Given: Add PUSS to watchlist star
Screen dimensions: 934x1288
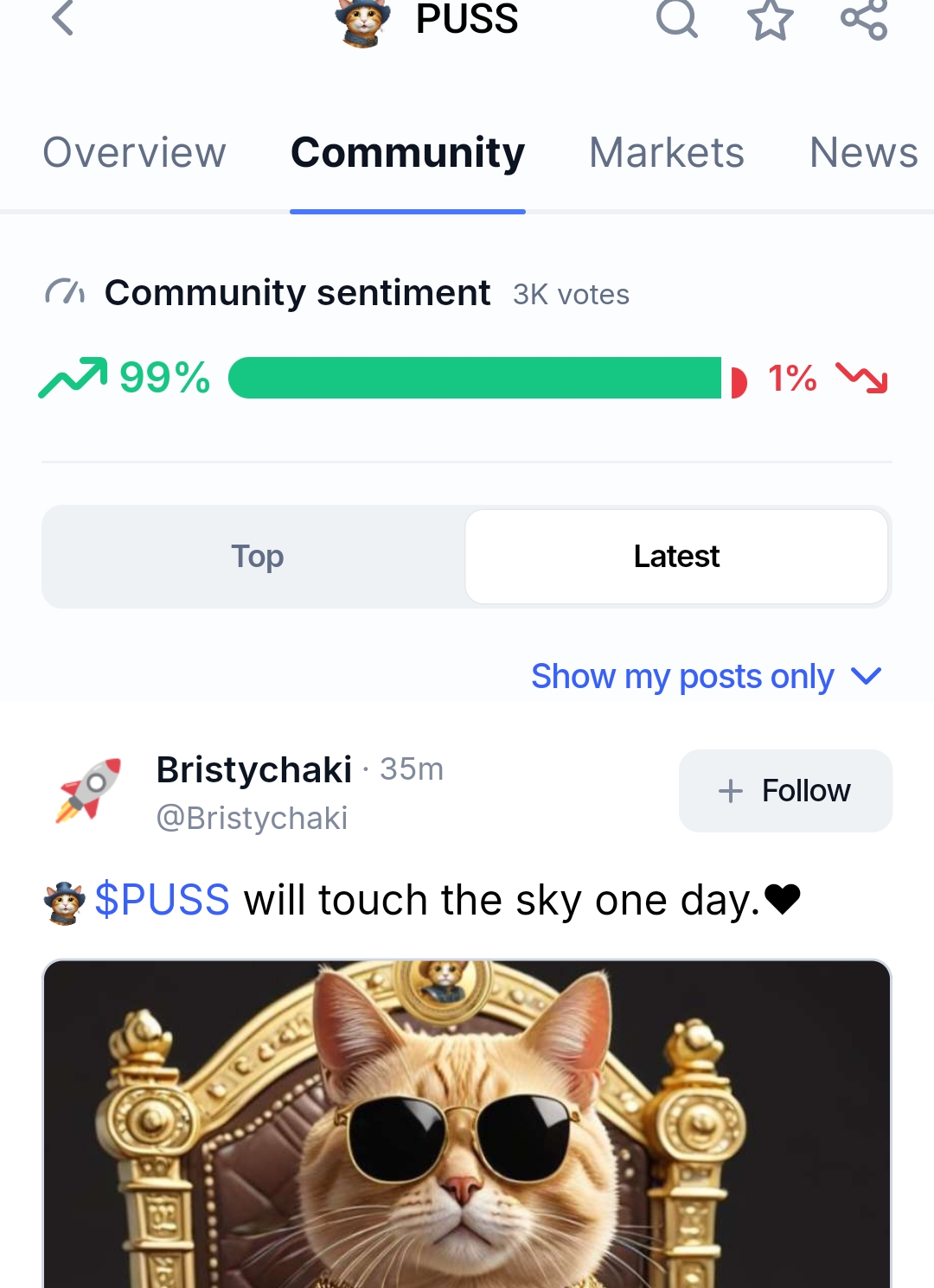Looking at the screenshot, I should (770, 19).
